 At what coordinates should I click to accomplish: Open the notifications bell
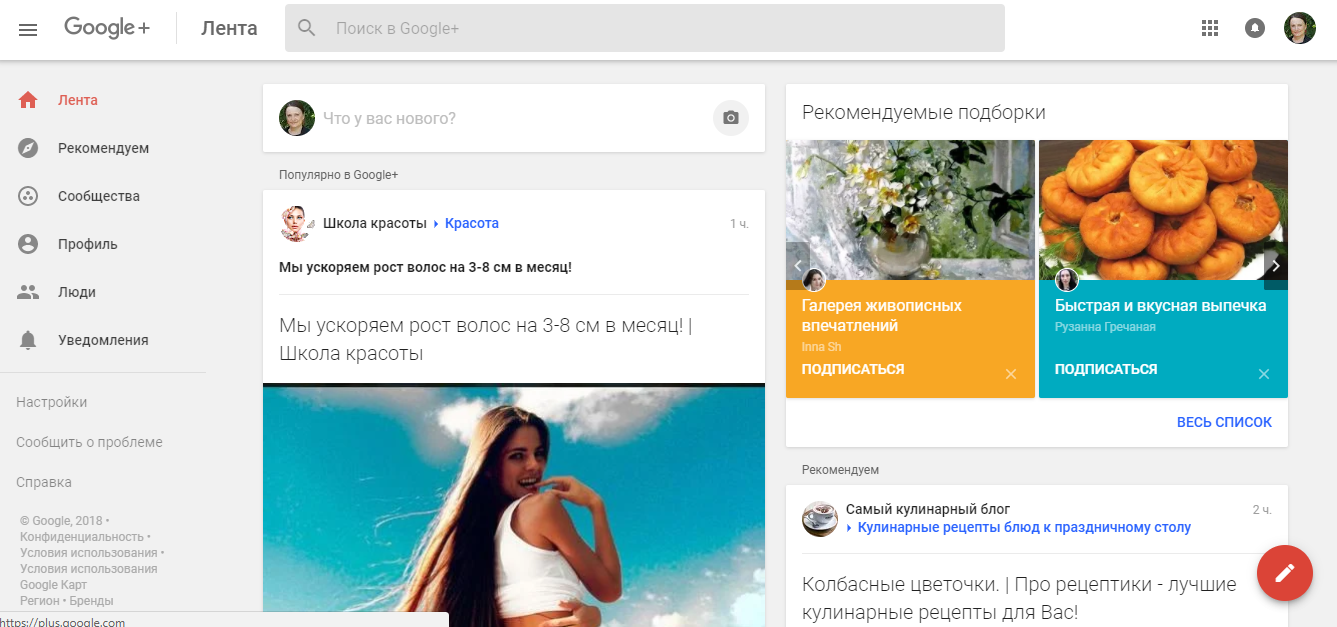[1255, 28]
